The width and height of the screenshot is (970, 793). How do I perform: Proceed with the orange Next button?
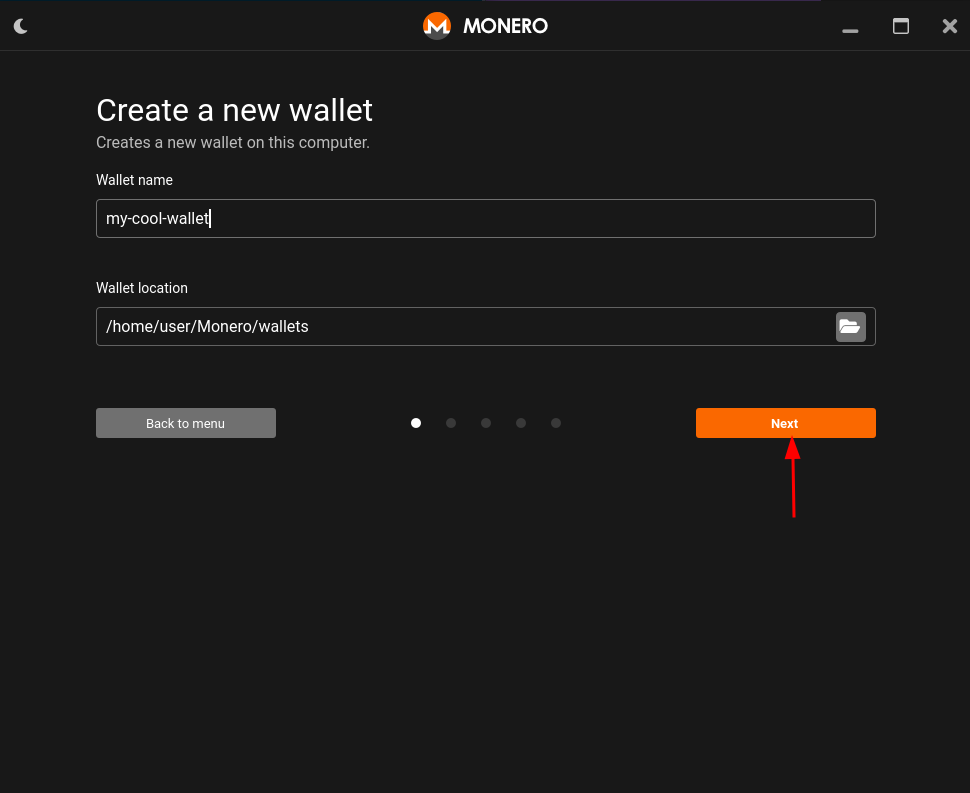[x=785, y=423]
